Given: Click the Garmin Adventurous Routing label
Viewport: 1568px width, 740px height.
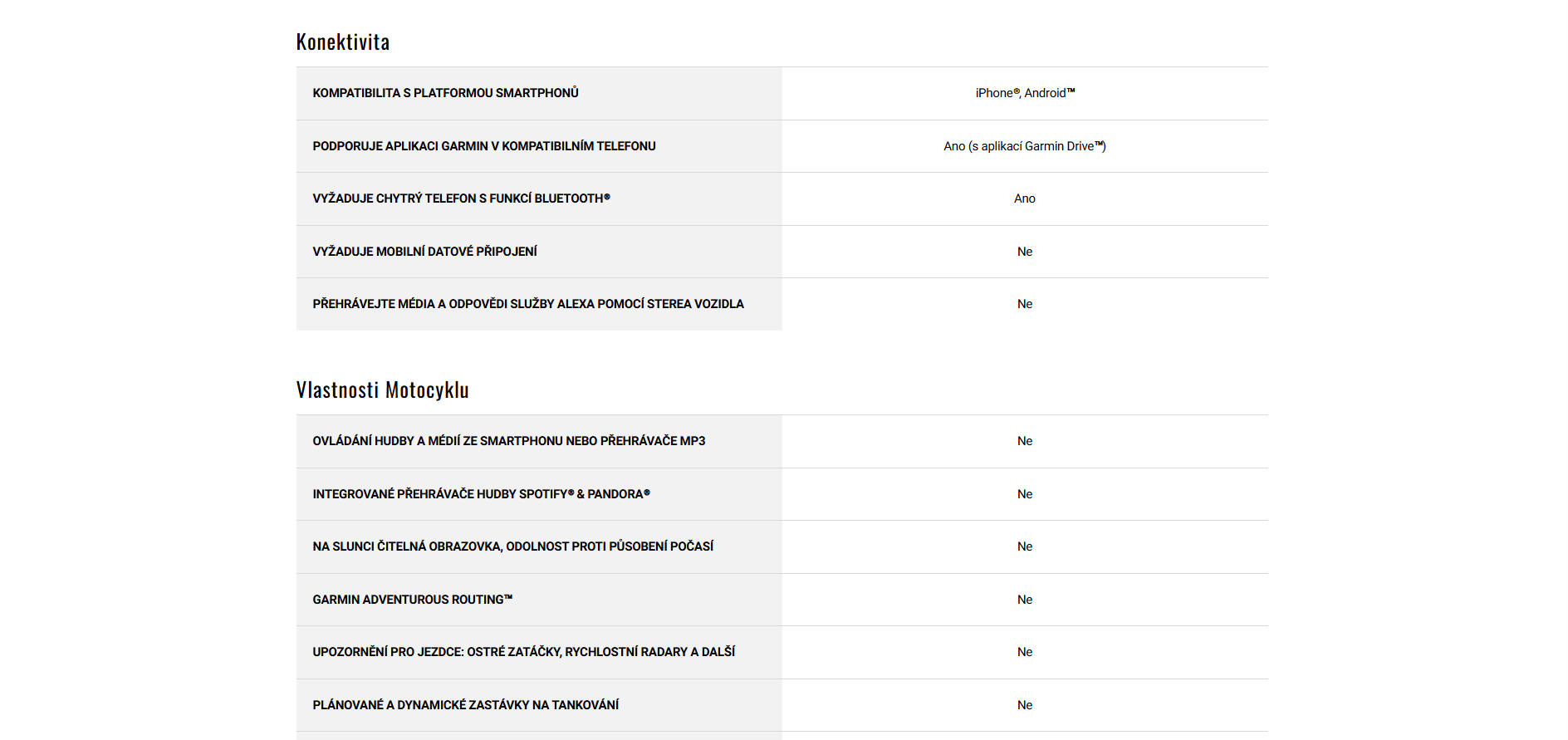Looking at the screenshot, I should pyautogui.click(x=412, y=600).
